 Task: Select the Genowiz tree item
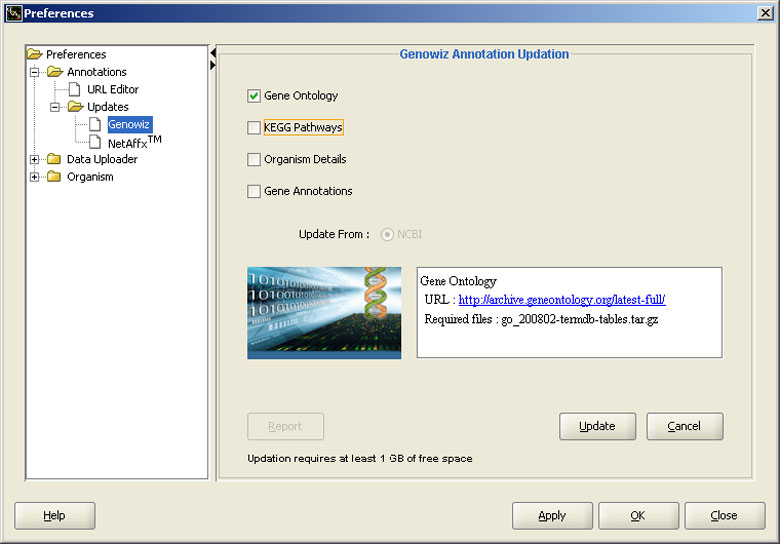(129, 124)
